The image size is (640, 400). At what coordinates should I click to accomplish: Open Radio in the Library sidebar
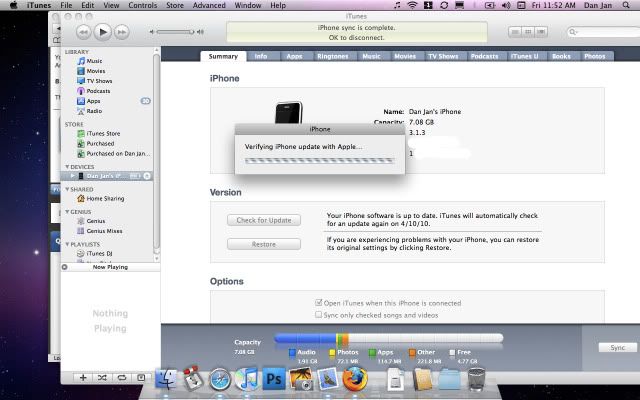point(94,111)
